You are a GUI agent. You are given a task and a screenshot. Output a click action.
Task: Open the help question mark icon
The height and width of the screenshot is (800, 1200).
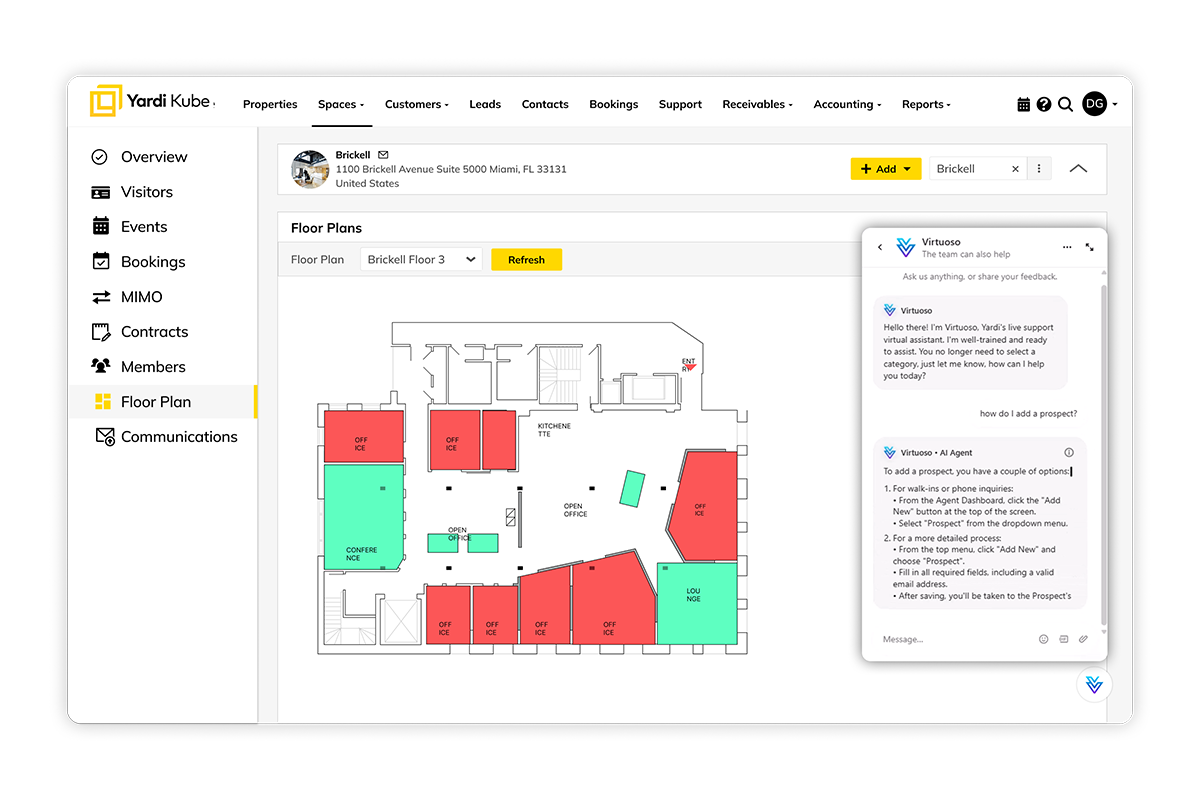tap(1044, 104)
